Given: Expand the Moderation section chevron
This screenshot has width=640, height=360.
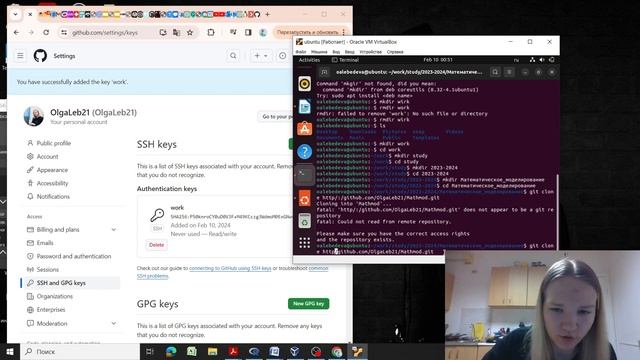Looking at the screenshot, I should coord(113,323).
